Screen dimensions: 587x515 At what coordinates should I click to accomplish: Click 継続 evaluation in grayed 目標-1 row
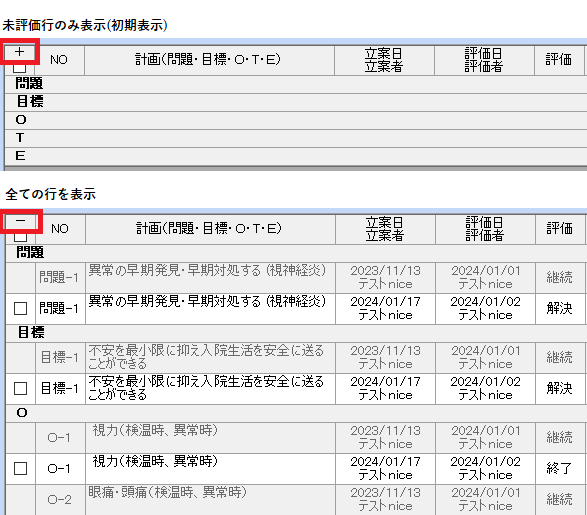[559, 358]
